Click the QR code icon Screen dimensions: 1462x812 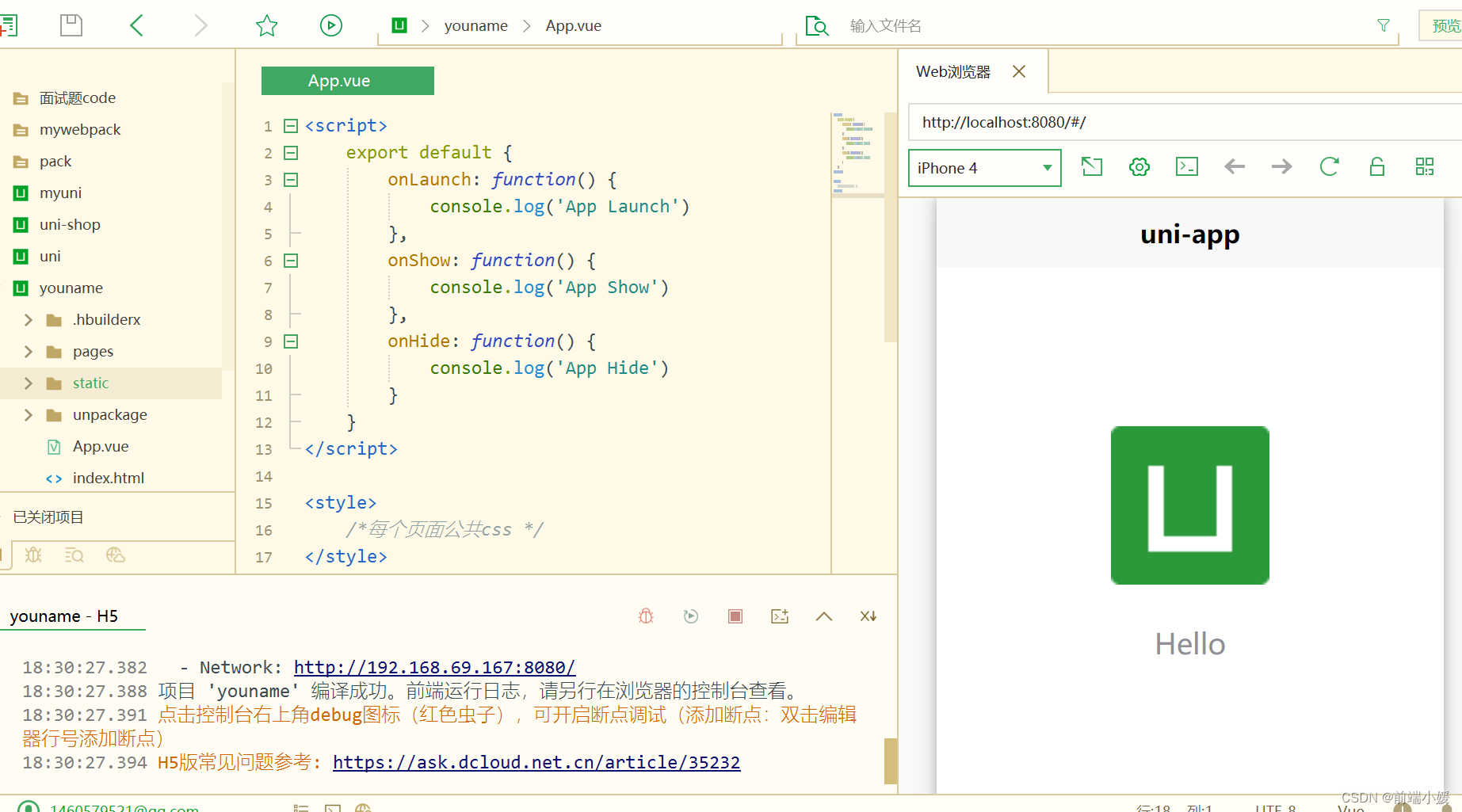[1425, 166]
